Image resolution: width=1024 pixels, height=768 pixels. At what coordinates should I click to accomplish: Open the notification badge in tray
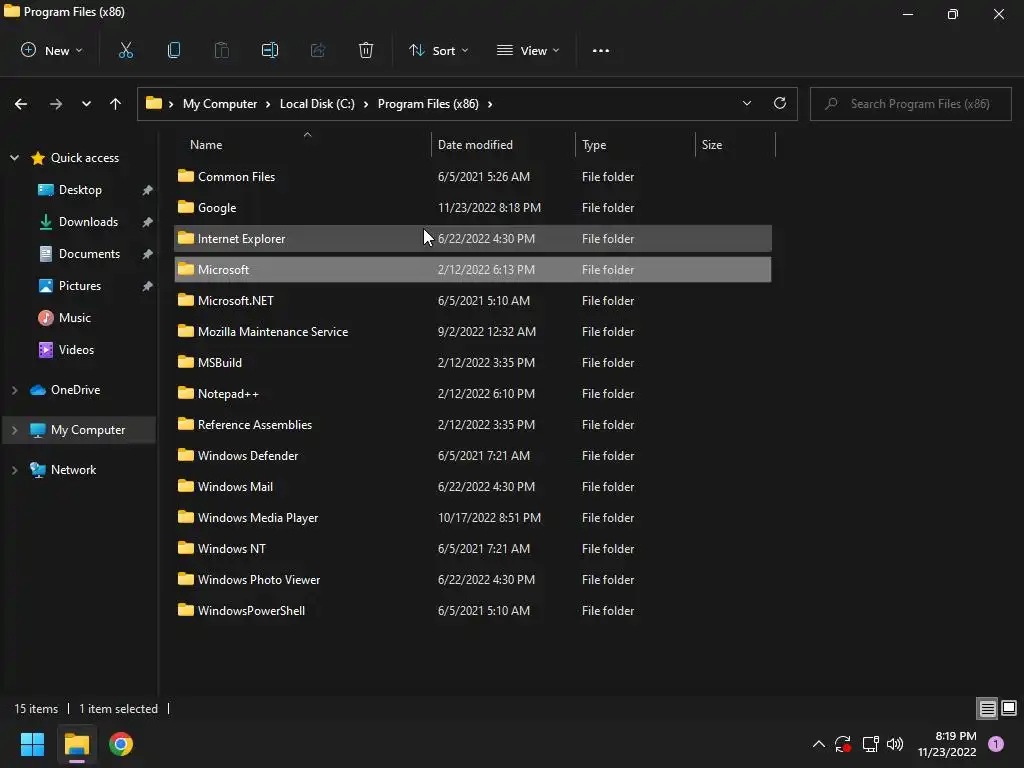click(x=996, y=743)
